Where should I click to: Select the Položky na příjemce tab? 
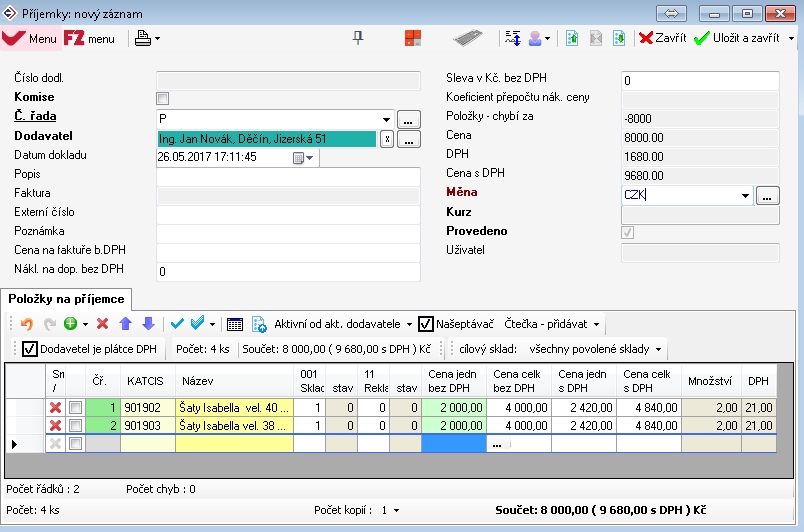click(66, 299)
